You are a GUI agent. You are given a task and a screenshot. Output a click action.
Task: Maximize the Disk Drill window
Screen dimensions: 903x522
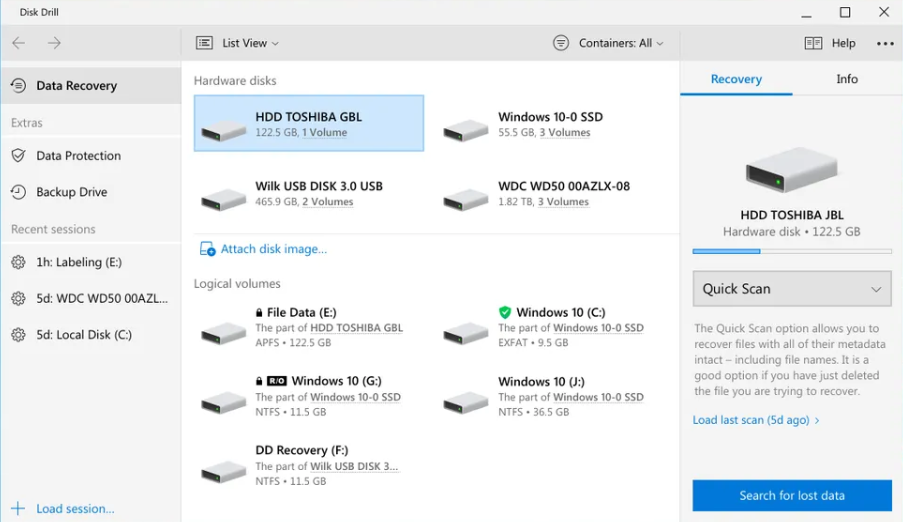pos(845,12)
